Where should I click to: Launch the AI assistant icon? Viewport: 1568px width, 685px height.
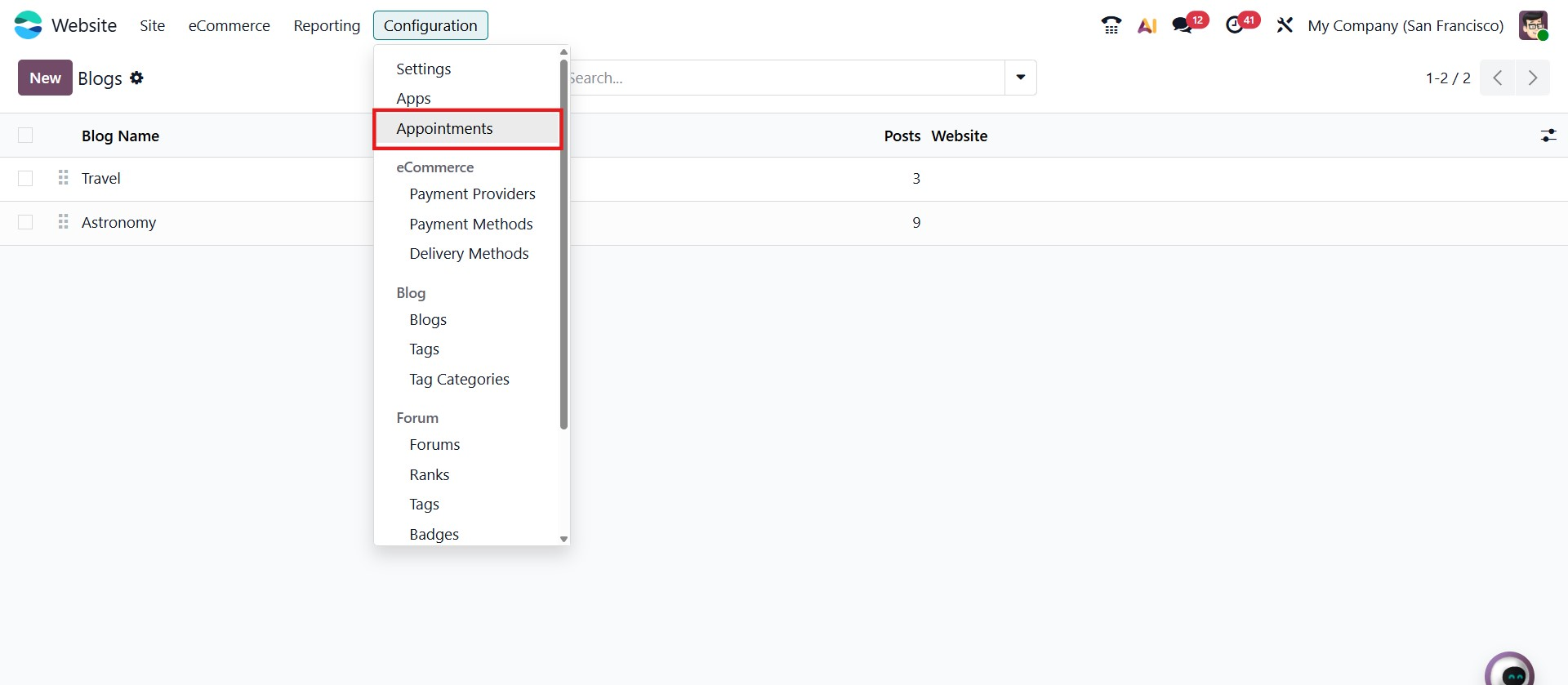[x=1147, y=25]
